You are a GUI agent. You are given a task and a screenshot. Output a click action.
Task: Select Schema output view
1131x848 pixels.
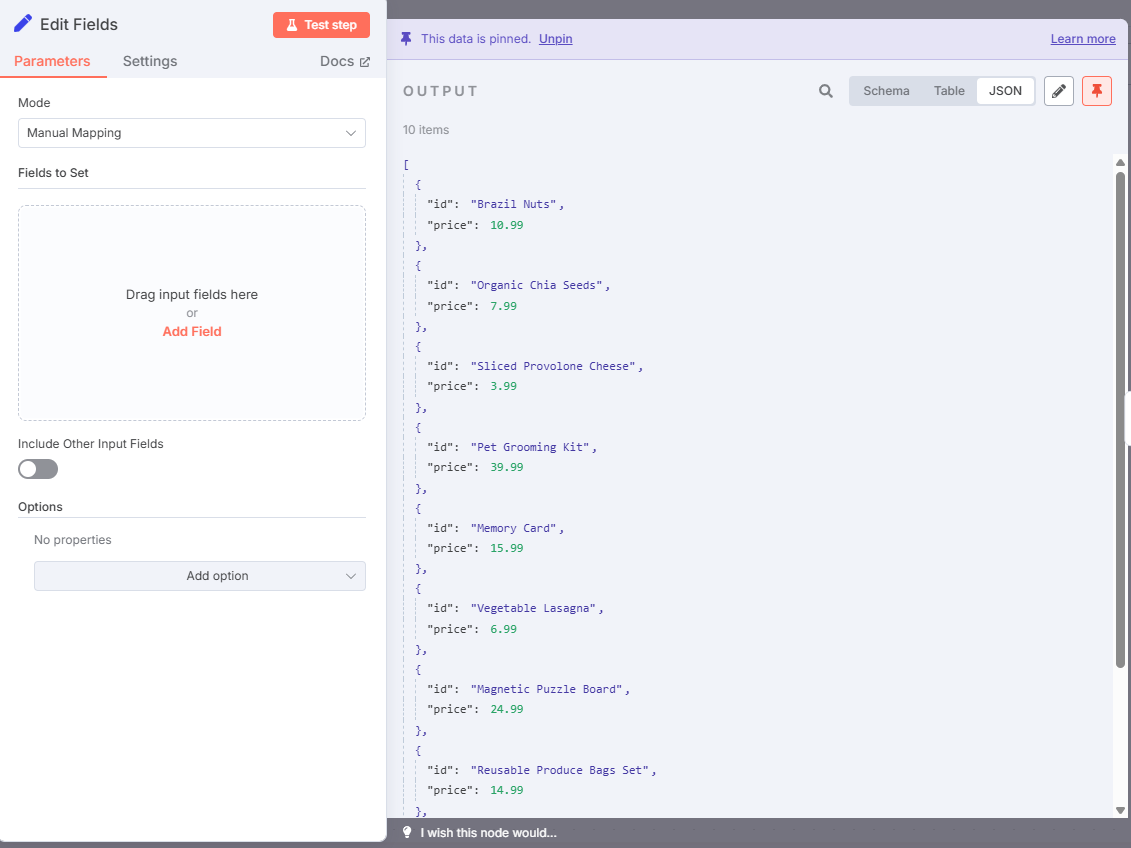point(886,91)
